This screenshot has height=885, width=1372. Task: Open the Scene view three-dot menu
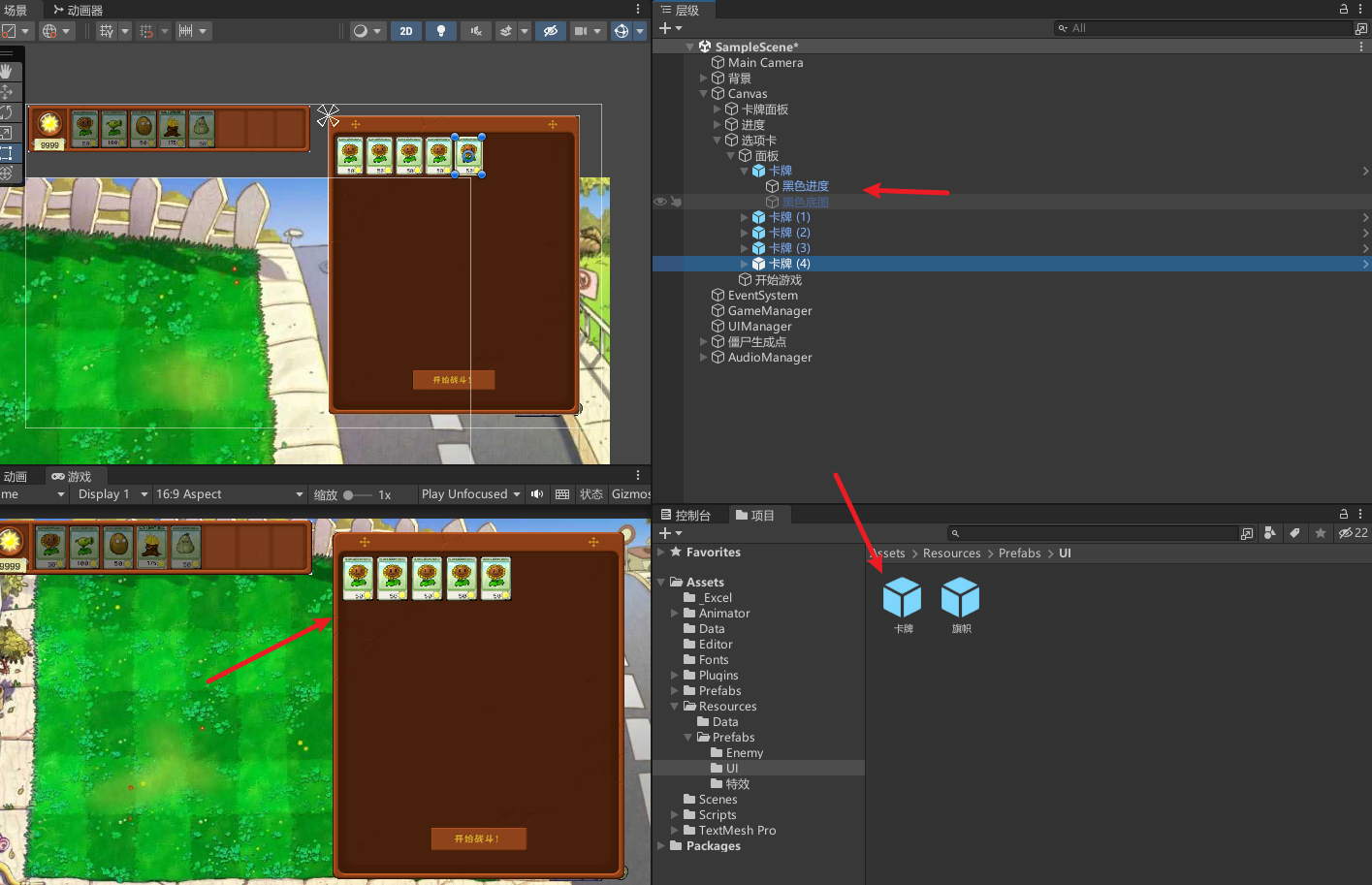[x=638, y=9]
